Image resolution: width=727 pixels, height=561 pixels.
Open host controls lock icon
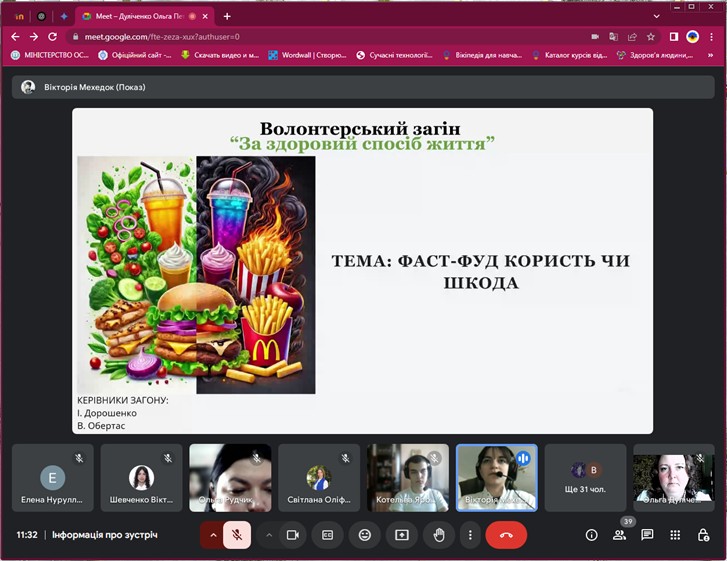tap(704, 535)
